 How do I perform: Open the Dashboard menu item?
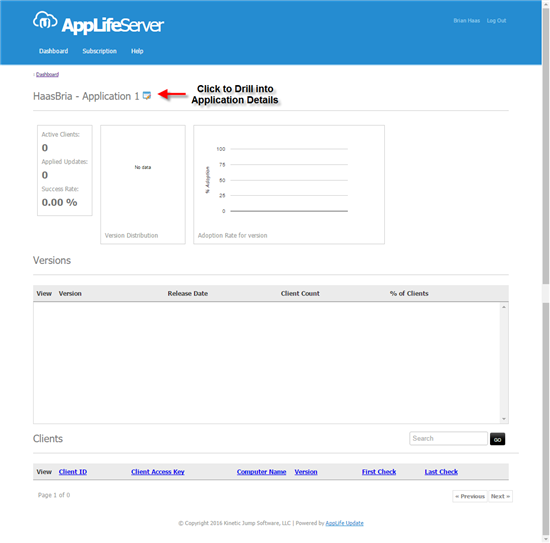coord(54,51)
